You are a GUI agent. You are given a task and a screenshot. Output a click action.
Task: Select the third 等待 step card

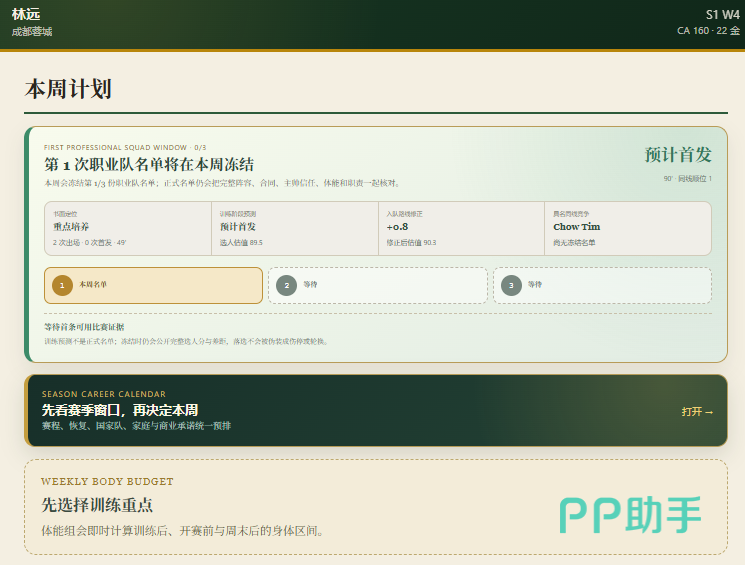602,285
